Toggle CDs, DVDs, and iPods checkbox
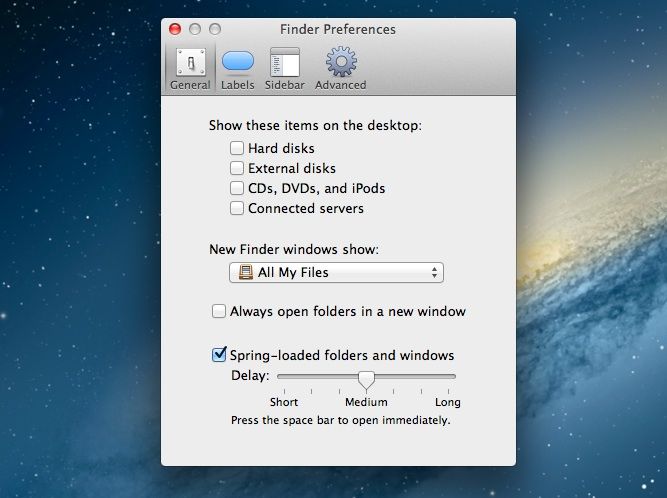 coord(237,188)
